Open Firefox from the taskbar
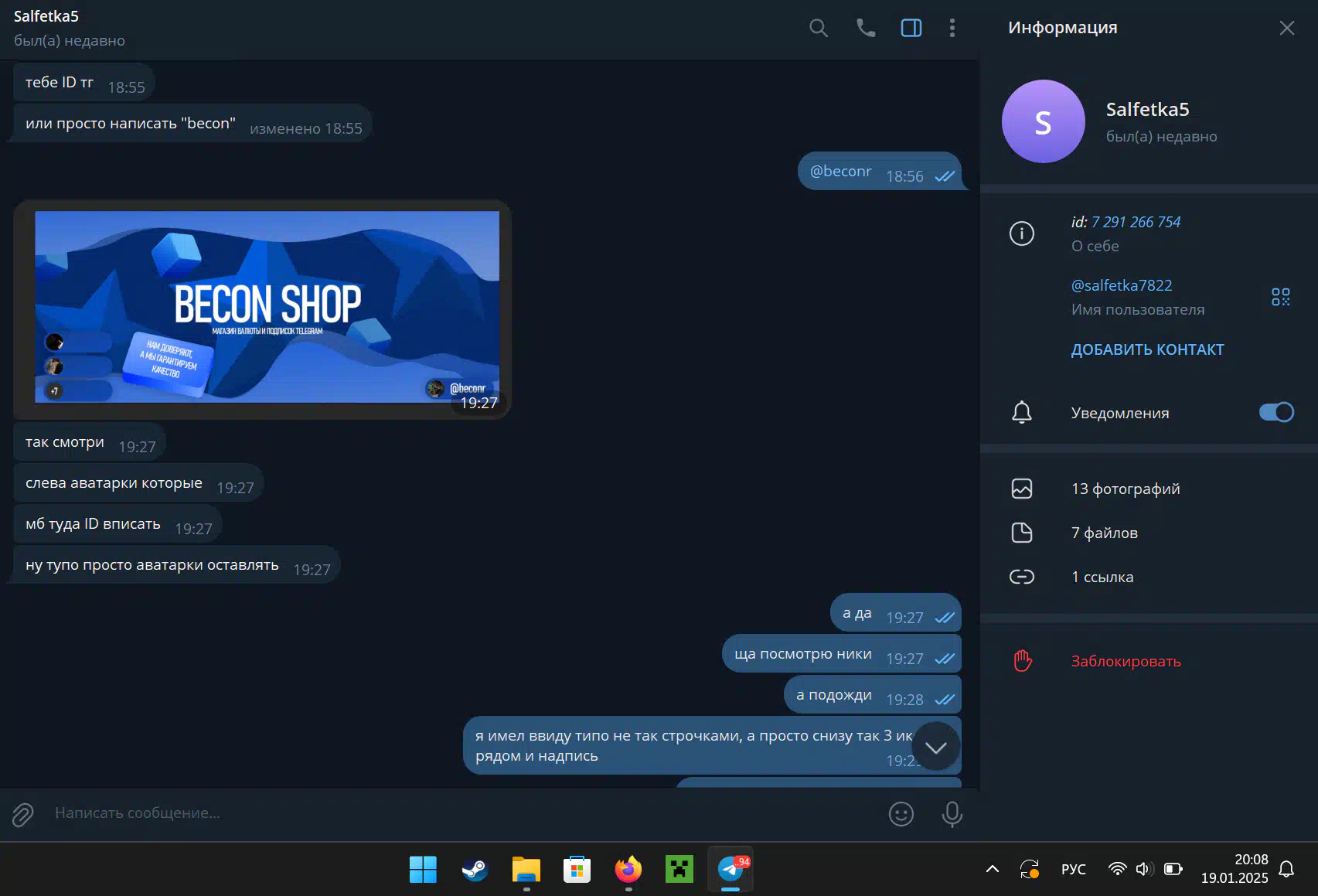The height and width of the screenshot is (896, 1318). 628,870
